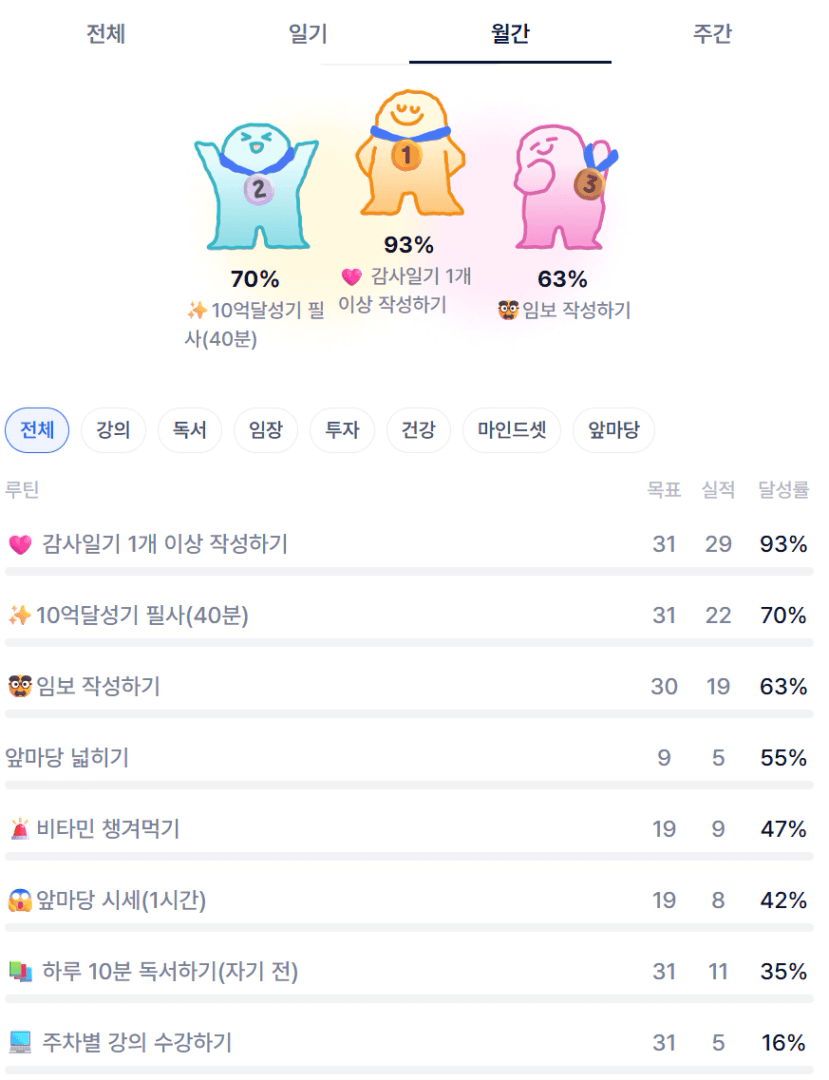
Task: Switch to the 일기 tab
Action: click(308, 34)
